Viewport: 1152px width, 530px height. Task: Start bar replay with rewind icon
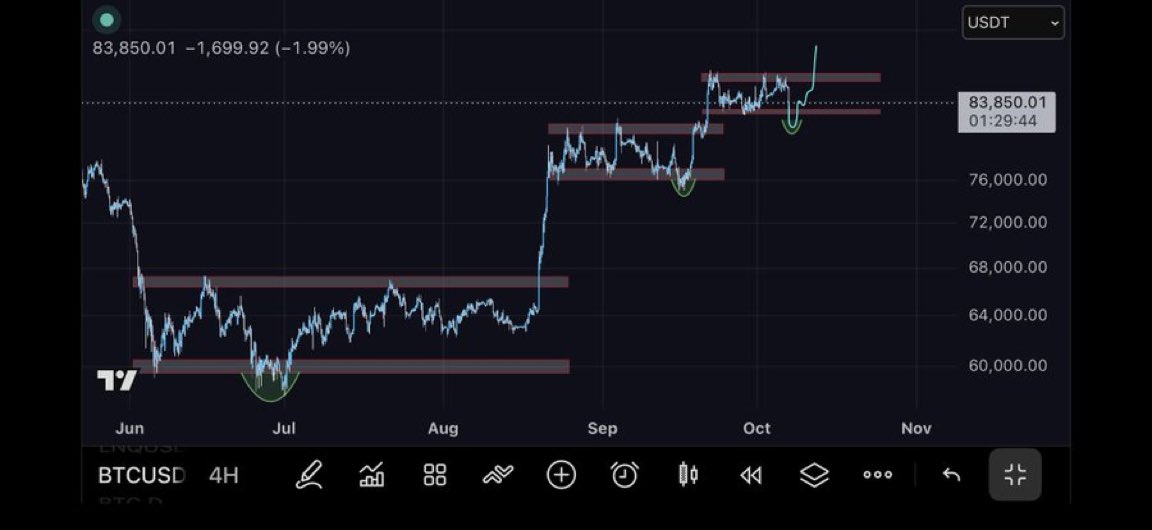[x=751, y=476]
